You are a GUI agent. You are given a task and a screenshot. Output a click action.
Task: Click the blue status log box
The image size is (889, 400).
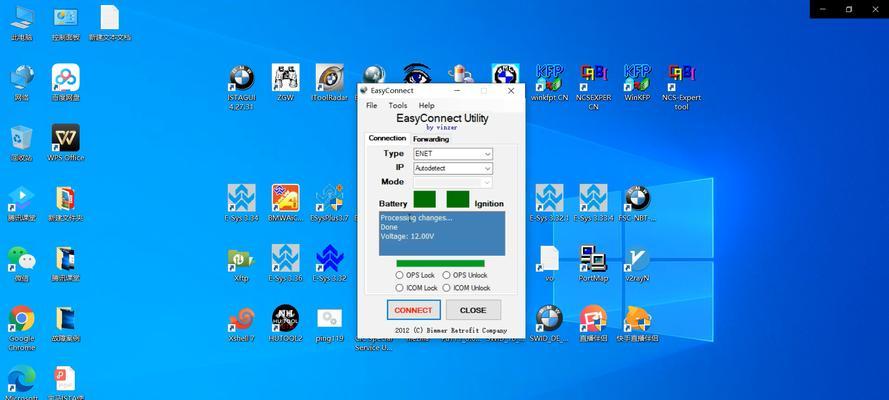(x=442, y=233)
